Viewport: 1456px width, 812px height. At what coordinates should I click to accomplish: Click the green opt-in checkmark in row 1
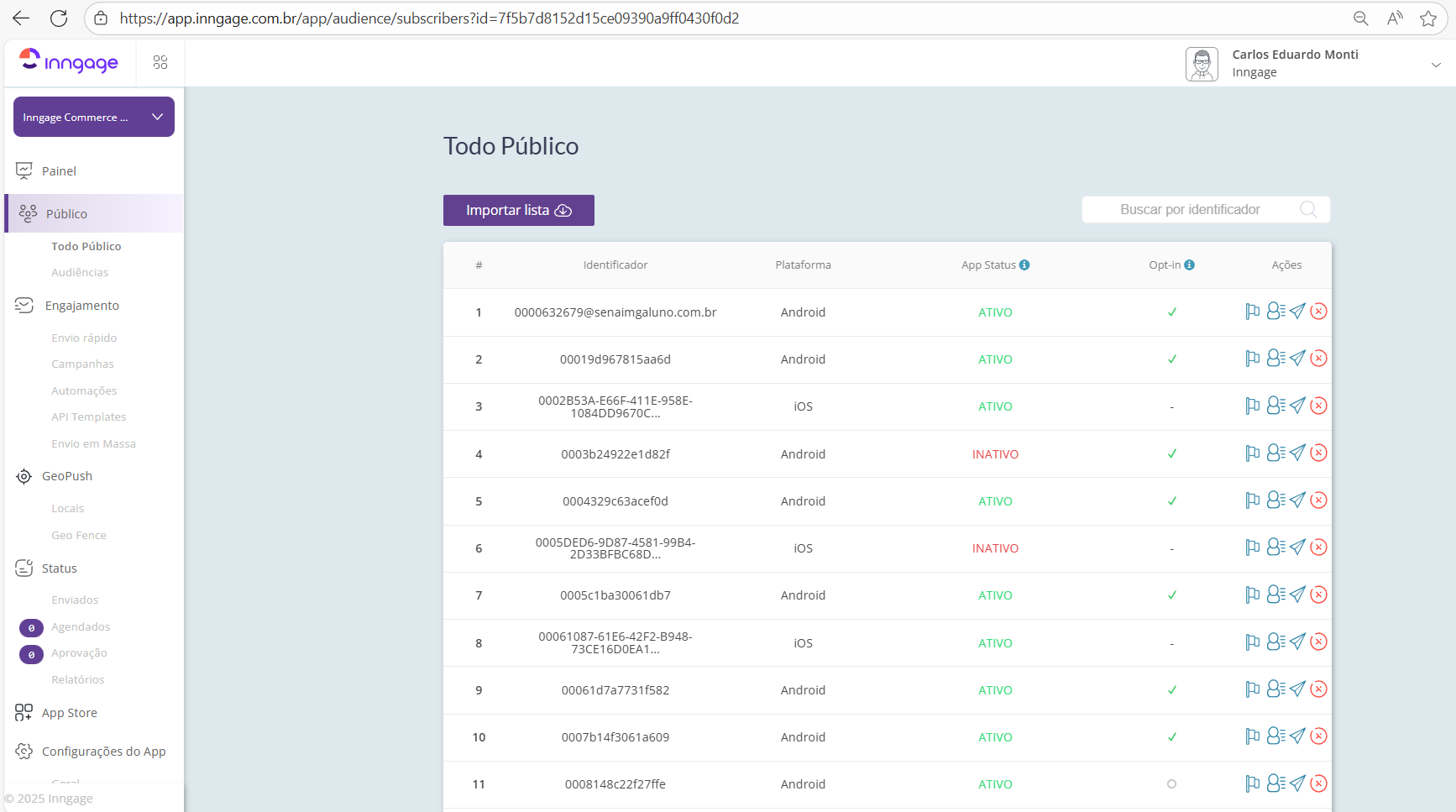pyautogui.click(x=1171, y=312)
